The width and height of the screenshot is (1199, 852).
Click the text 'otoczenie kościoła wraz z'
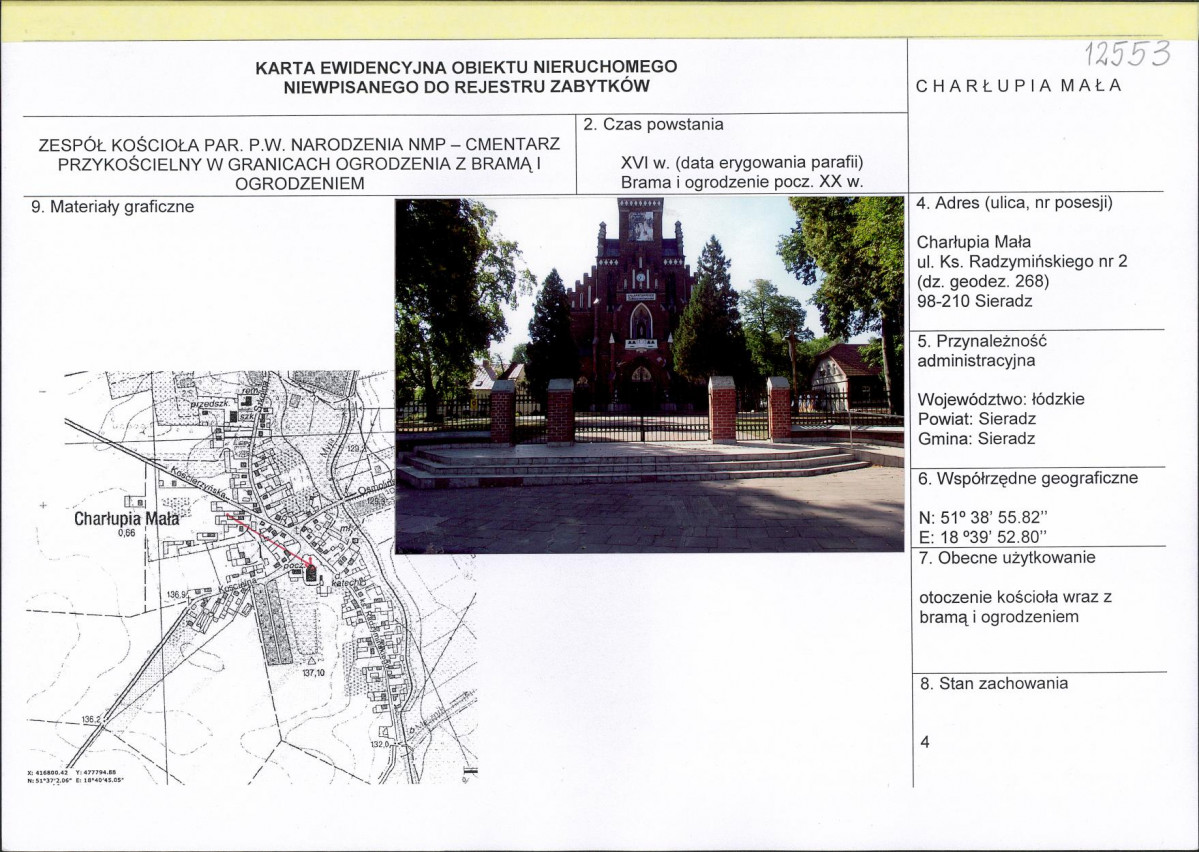point(1015,597)
